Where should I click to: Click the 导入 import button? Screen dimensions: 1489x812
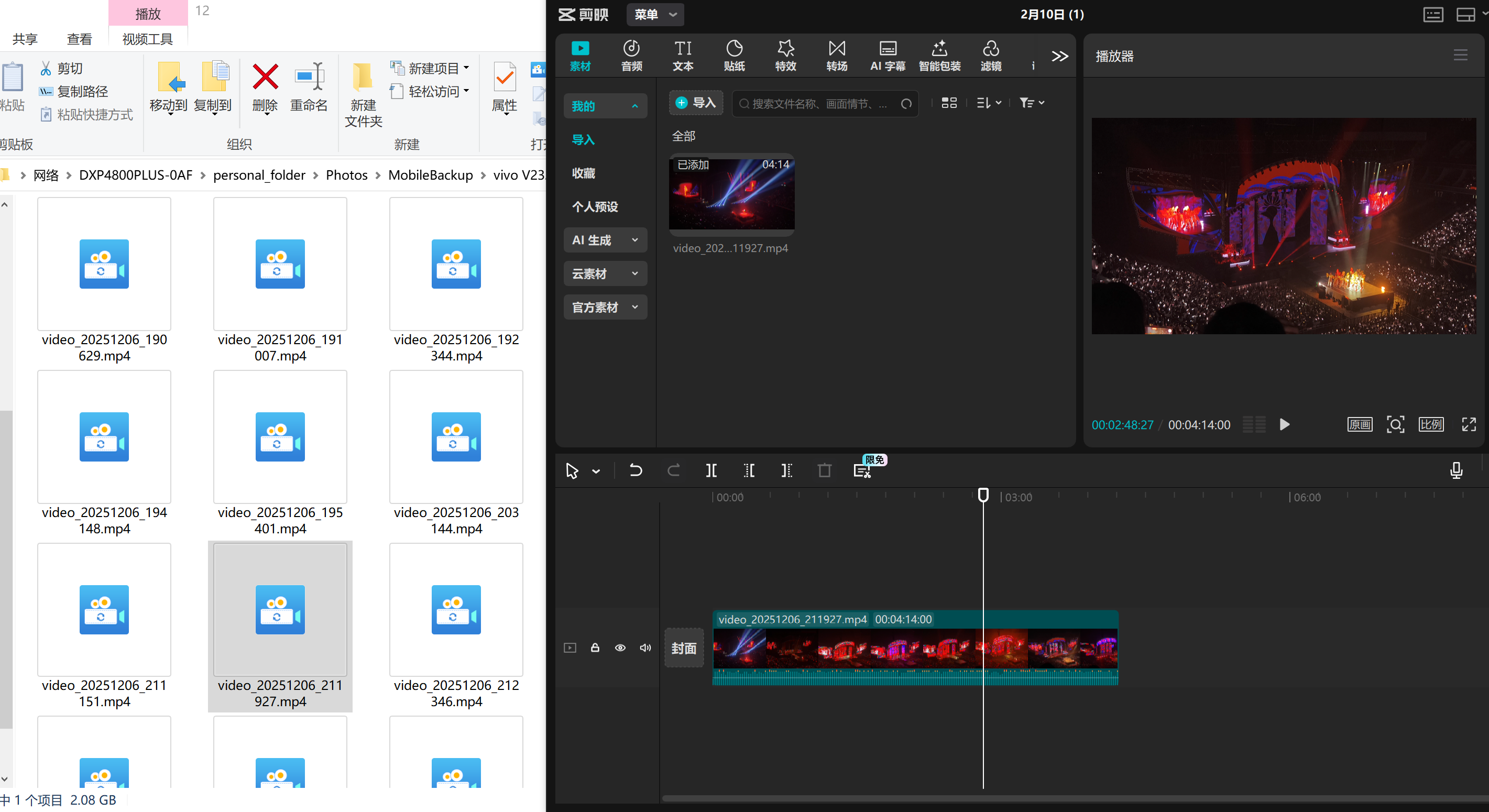(696, 103)
